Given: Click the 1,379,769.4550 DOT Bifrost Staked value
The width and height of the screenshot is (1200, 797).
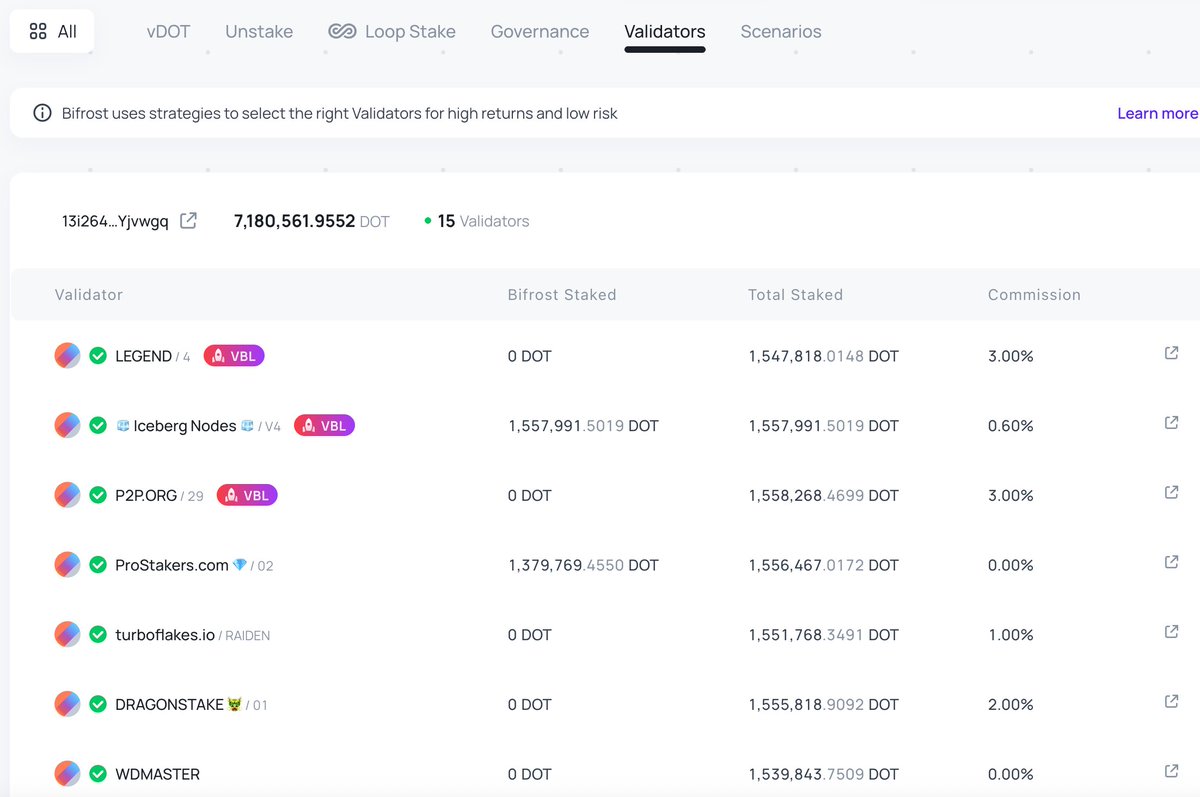Looking at the screenshot, I should tap(583, 565).
